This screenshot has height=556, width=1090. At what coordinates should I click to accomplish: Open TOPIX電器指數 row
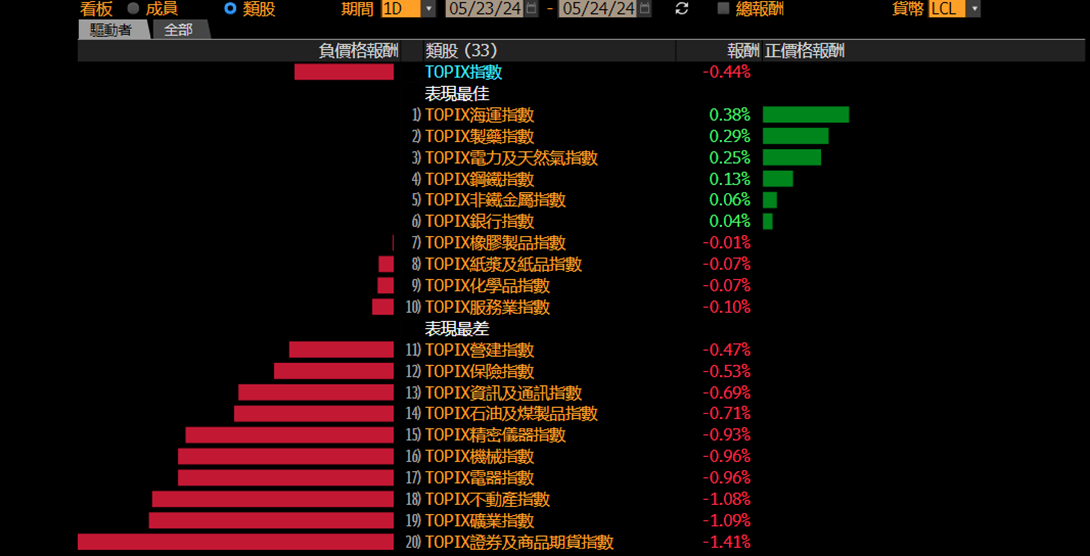pyautogui.click(x=480, y=477)
